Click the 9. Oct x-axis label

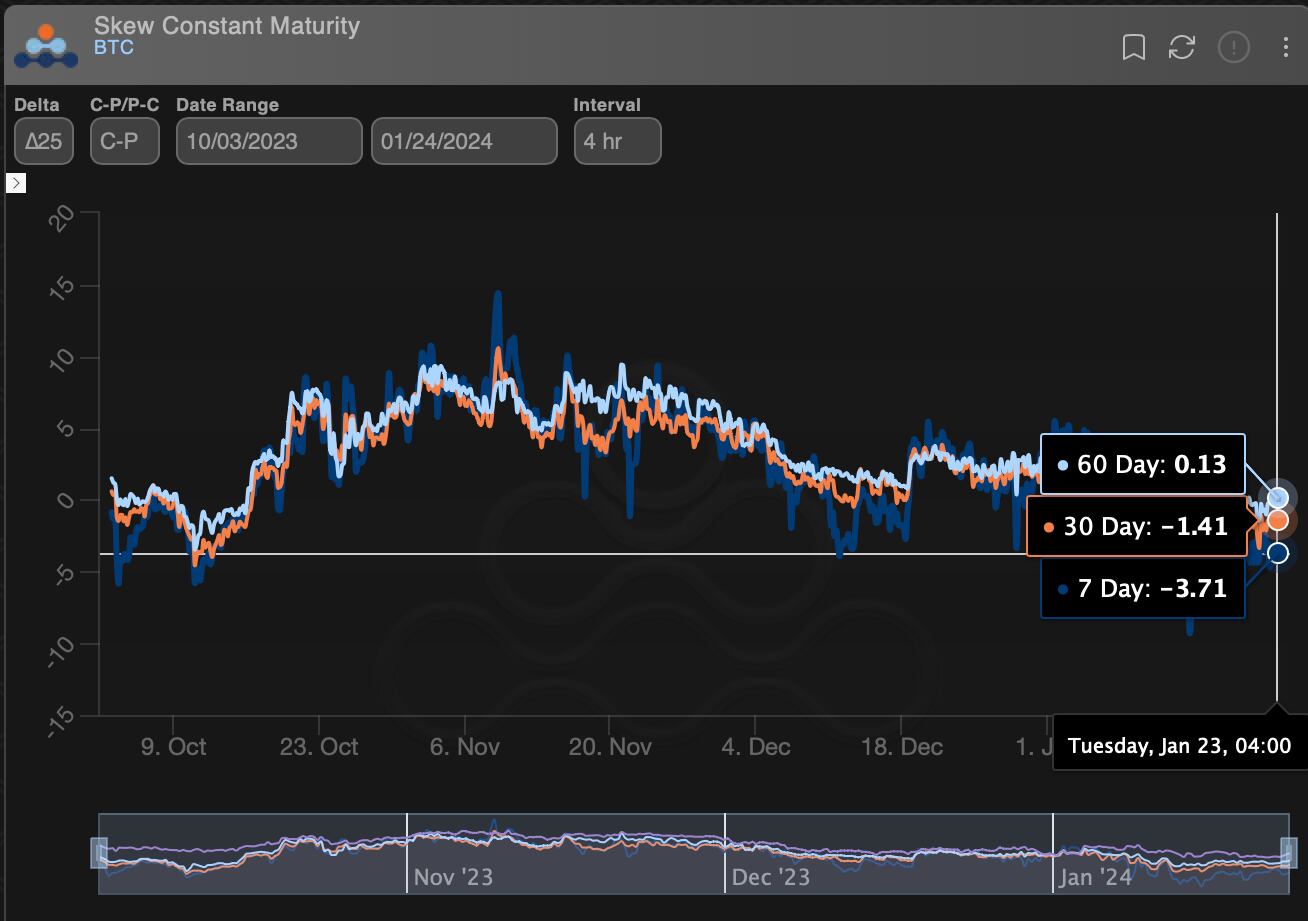[x=173, y=747]
